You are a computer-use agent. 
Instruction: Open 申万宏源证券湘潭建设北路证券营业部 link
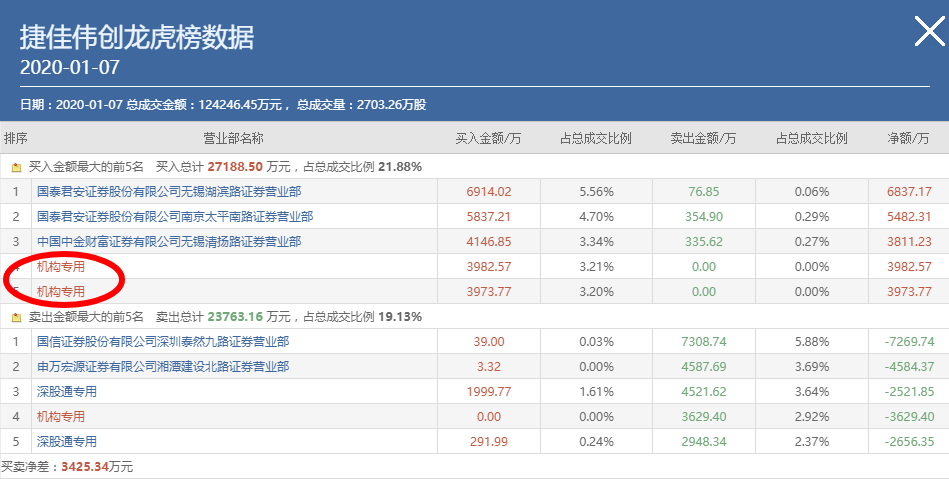[163, 367]
